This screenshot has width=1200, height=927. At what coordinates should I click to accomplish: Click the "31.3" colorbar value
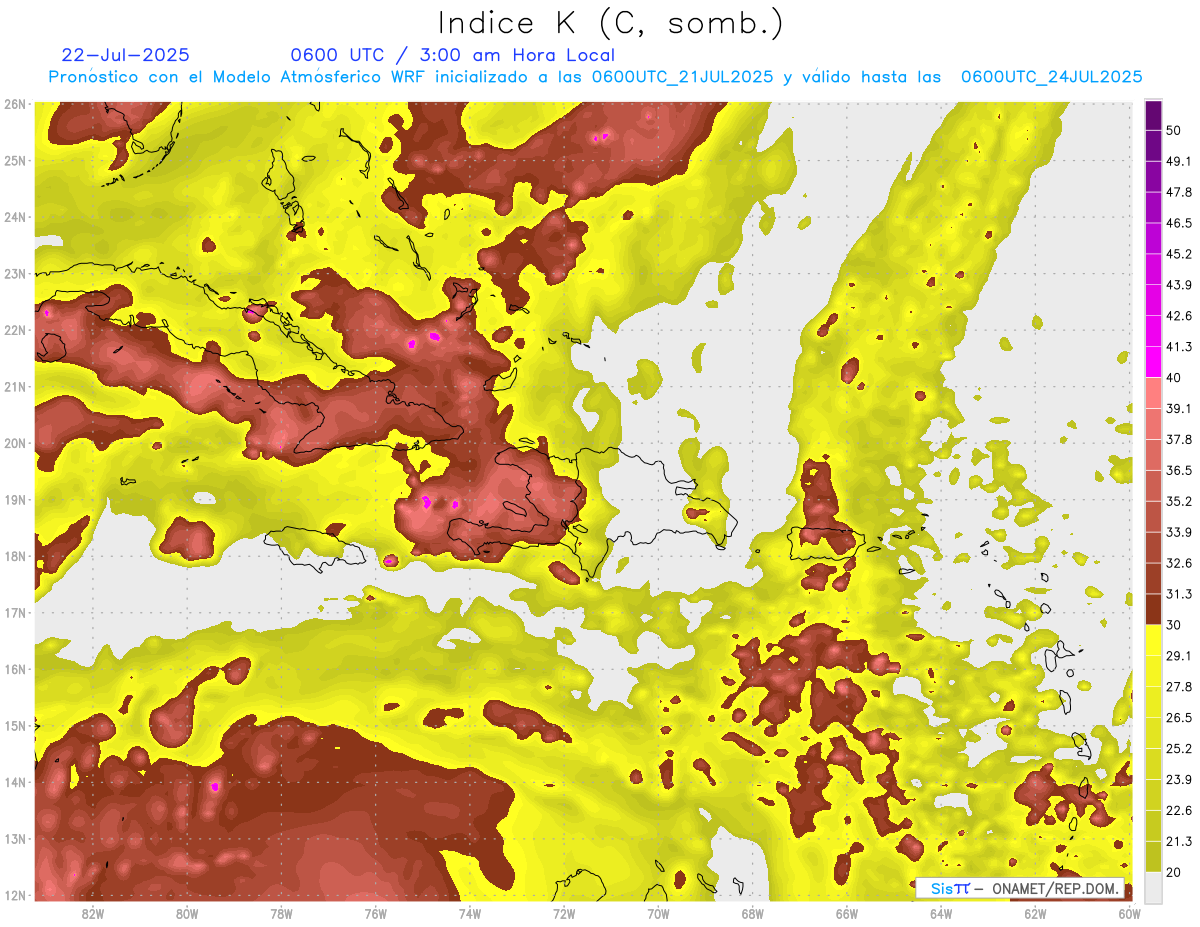point(1179,594)
